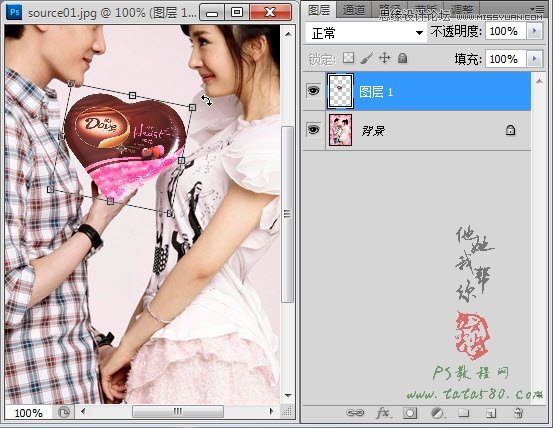Switch to the 调整 tab
This screenshot has width=553, height=428.
(462, 10)
